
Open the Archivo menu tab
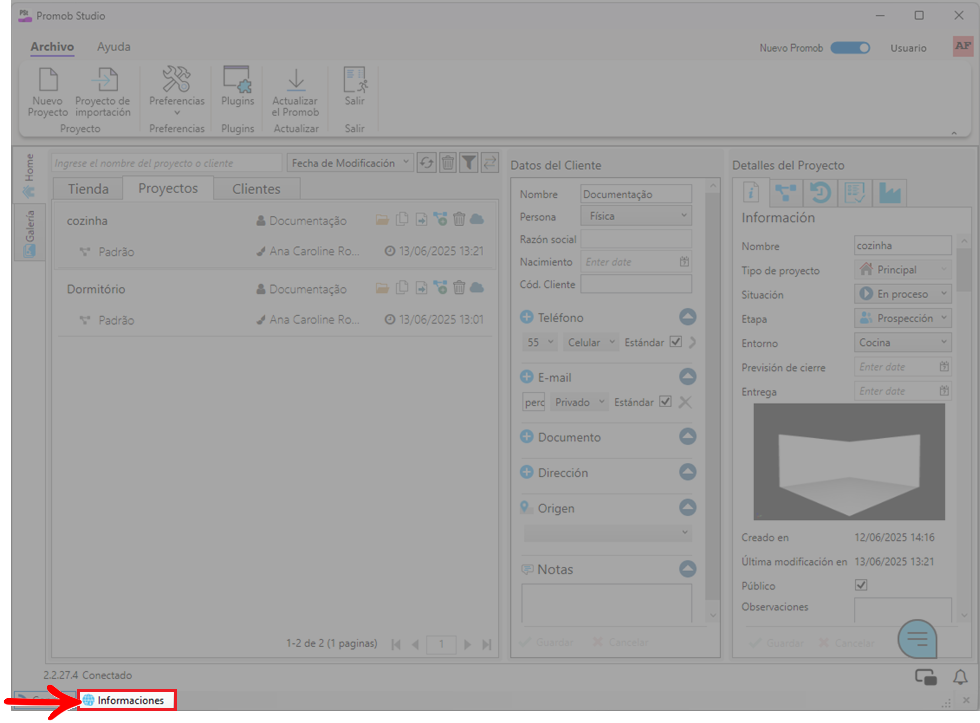tap(52, 47)
